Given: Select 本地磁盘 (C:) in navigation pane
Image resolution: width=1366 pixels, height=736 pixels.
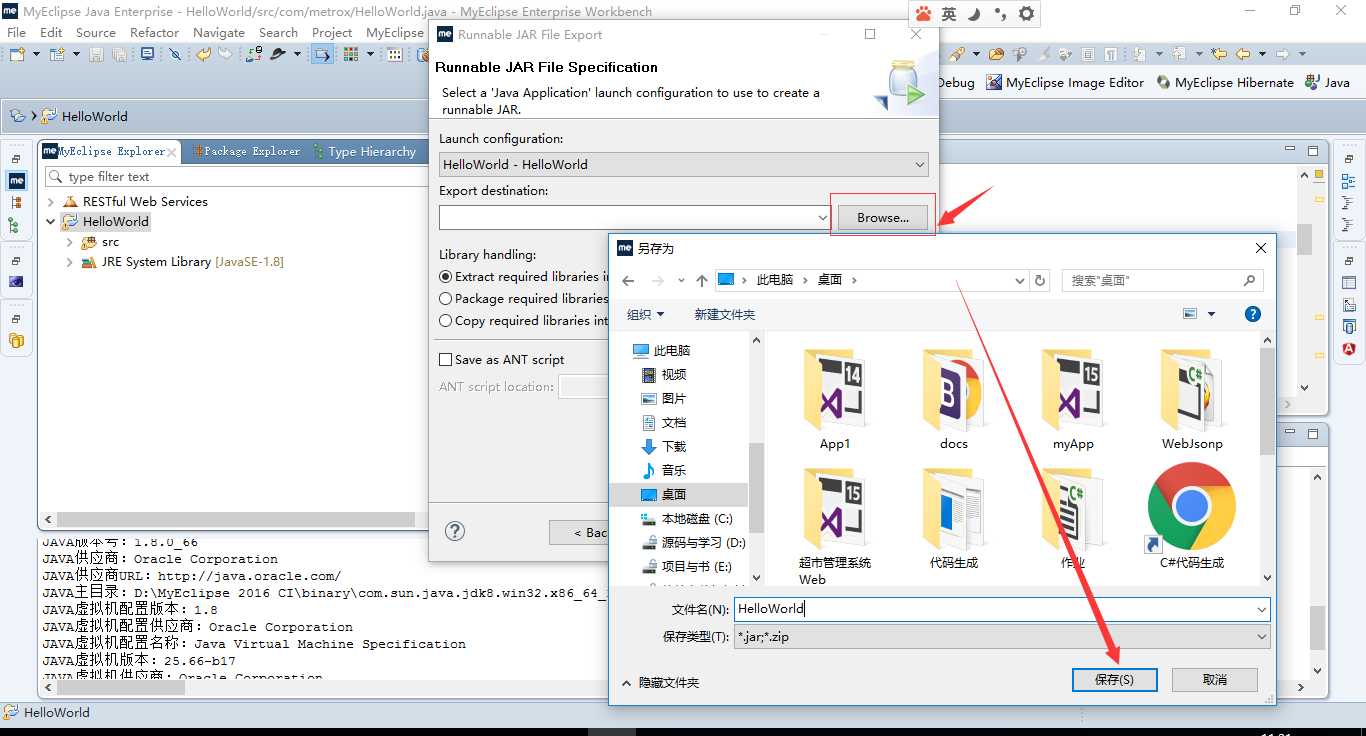Looking at the screenshot, I should click(x=686, y=519).
